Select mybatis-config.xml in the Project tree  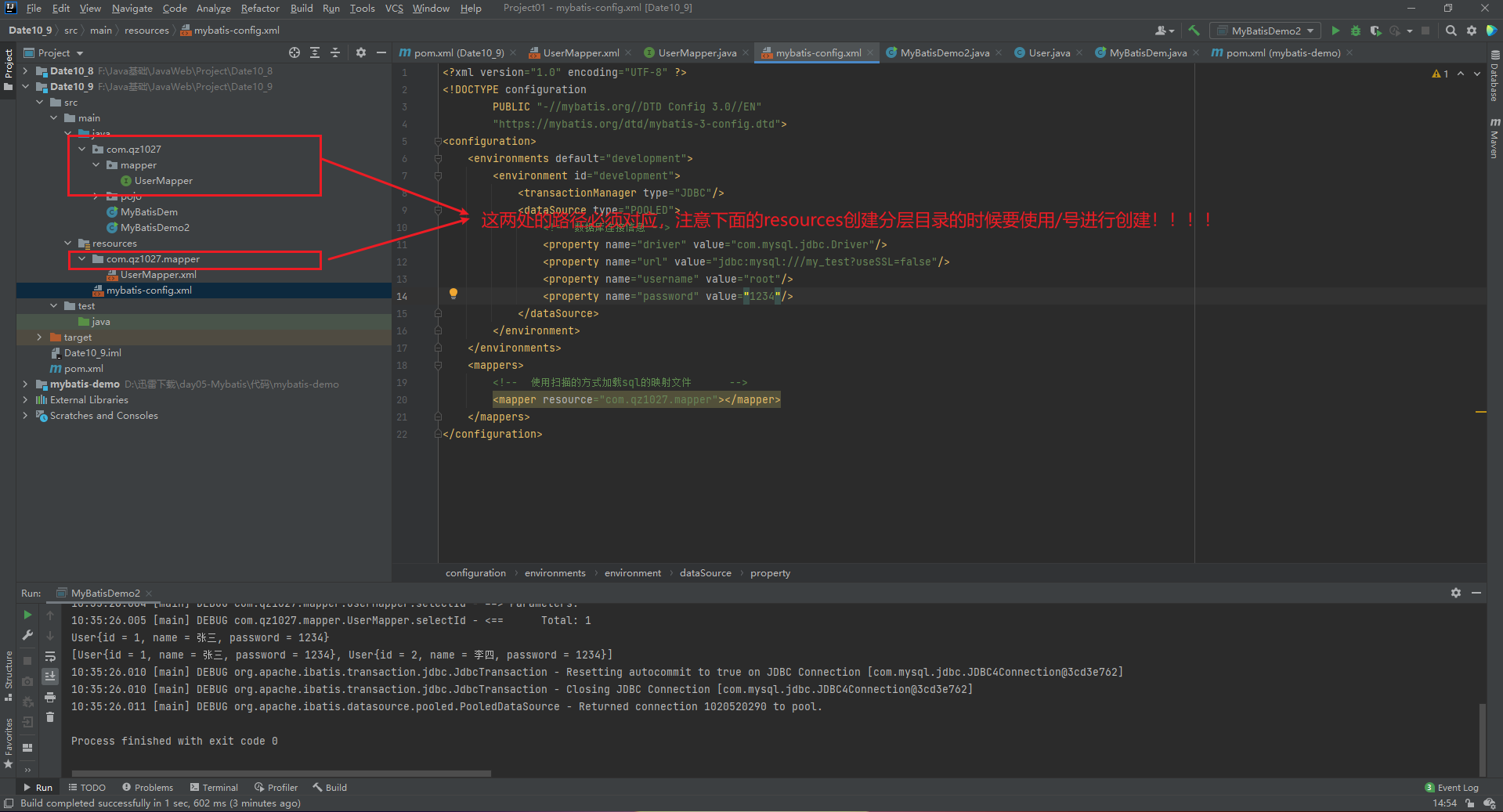[149, 290]
